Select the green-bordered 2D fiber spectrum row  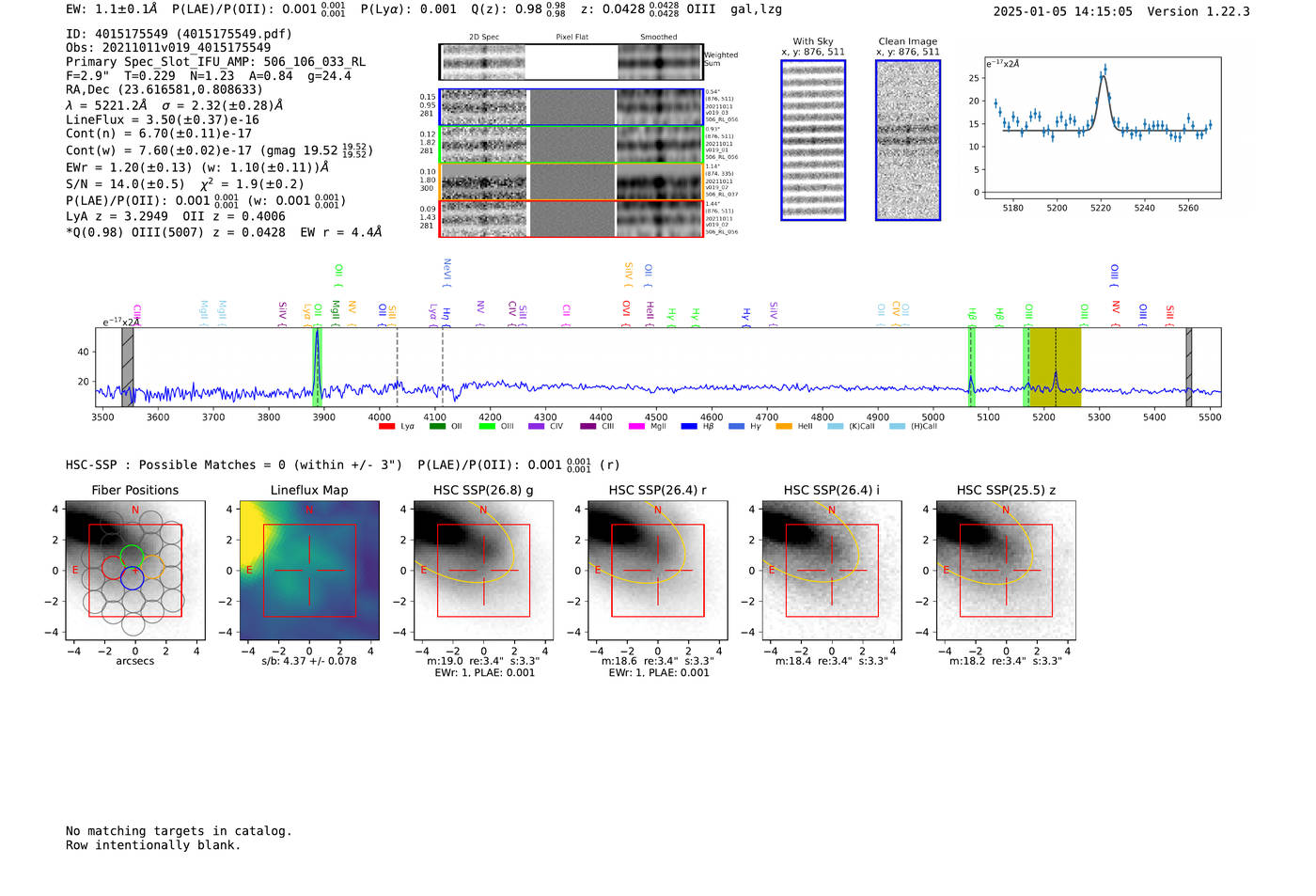572,145
